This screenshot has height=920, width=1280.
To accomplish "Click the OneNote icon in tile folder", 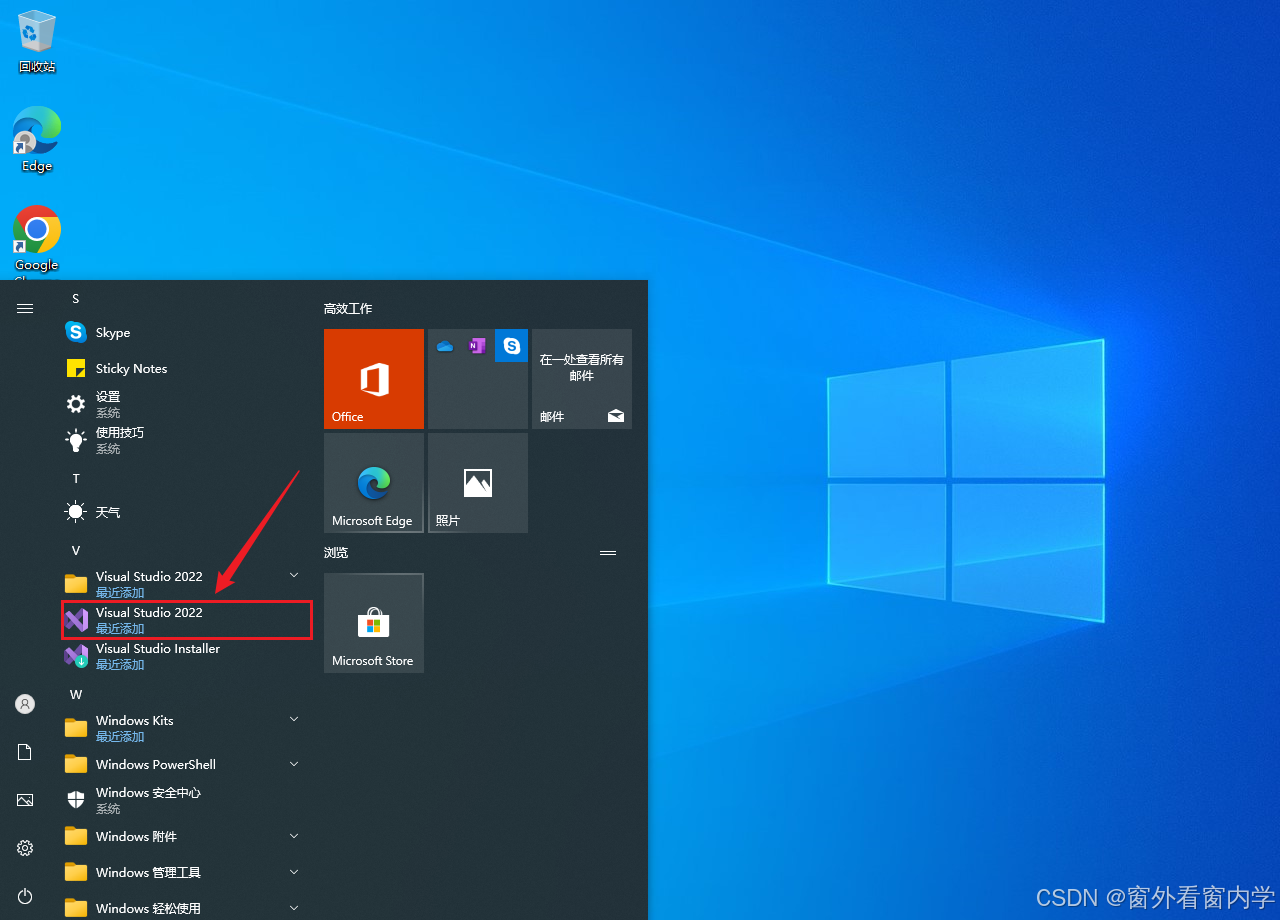I will (x=478, y=346).
